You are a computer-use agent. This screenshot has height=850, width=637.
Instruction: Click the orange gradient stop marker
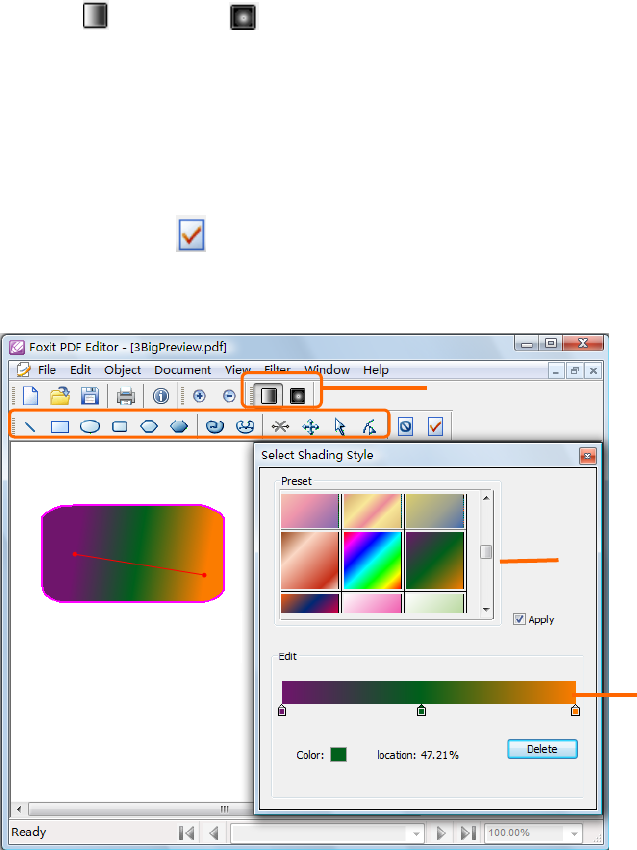coord(575,710)
